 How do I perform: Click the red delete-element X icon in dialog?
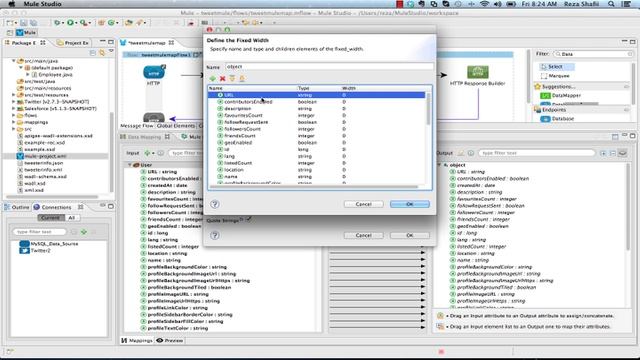[x=222, y=78]
